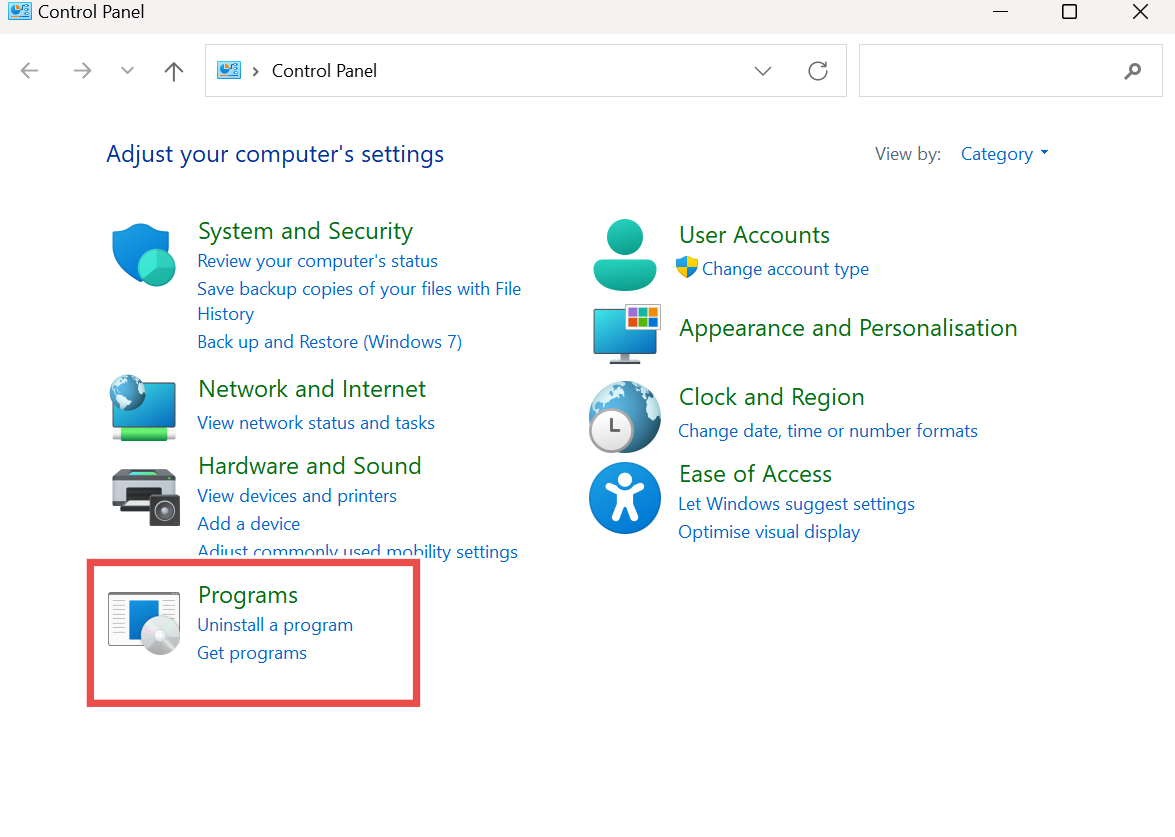Click the refresh button in the address bar
This screenshot has height=837, width=1175.
point(818,70)
